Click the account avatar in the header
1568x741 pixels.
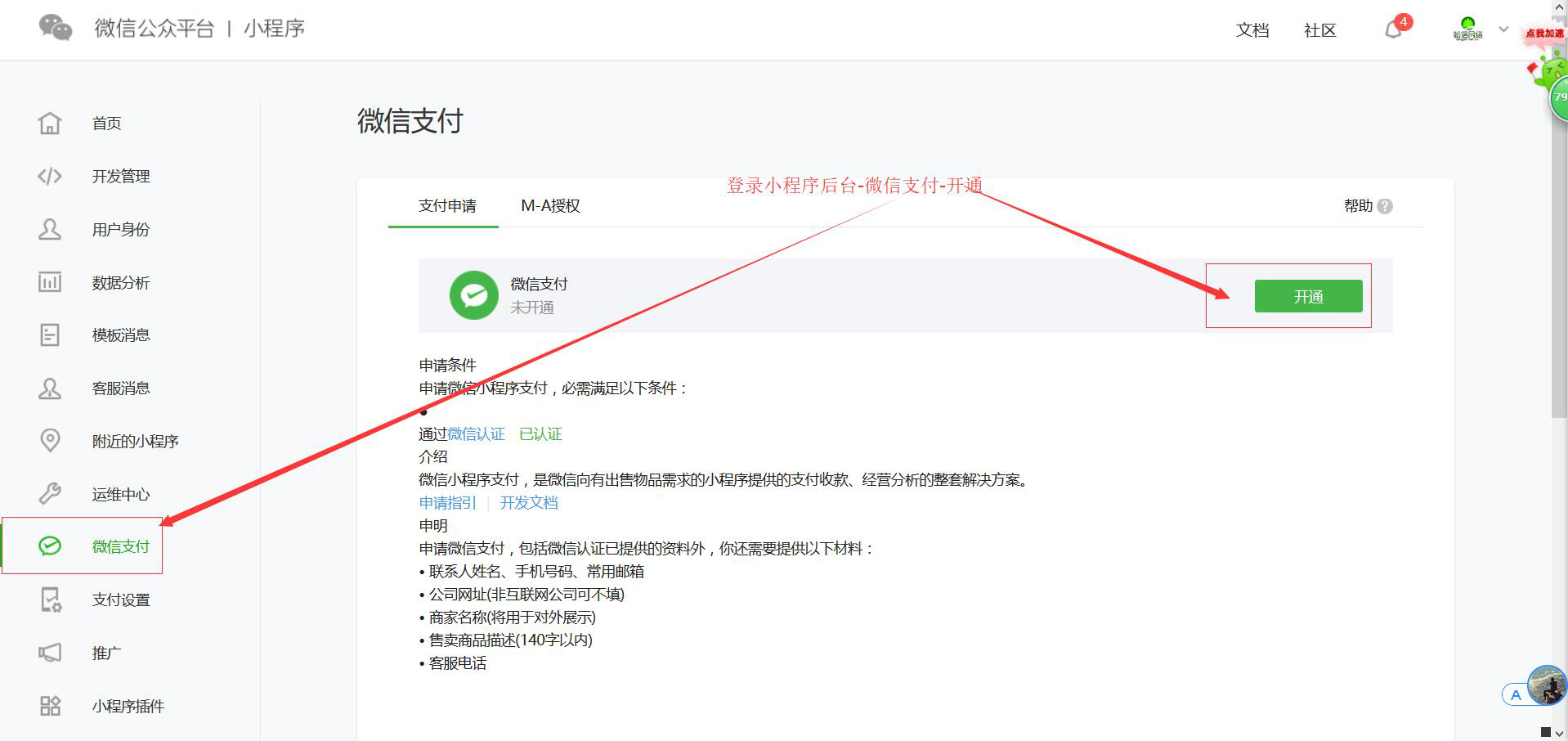[x=1467, y=29]
